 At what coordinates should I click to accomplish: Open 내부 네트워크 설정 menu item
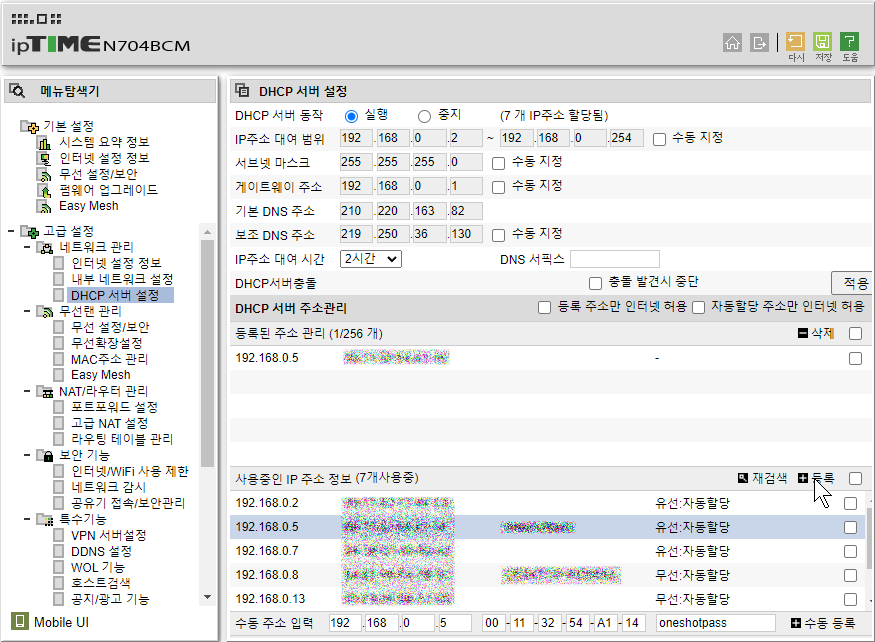[x=122, y=279]
